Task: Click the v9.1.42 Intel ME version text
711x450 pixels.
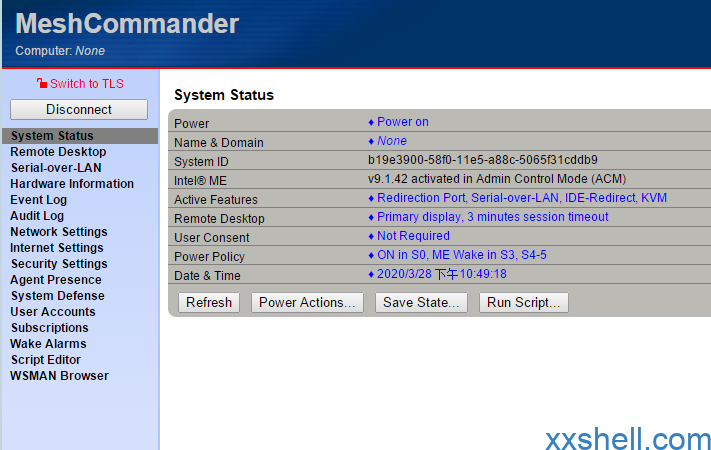Action: coord(497,179)
